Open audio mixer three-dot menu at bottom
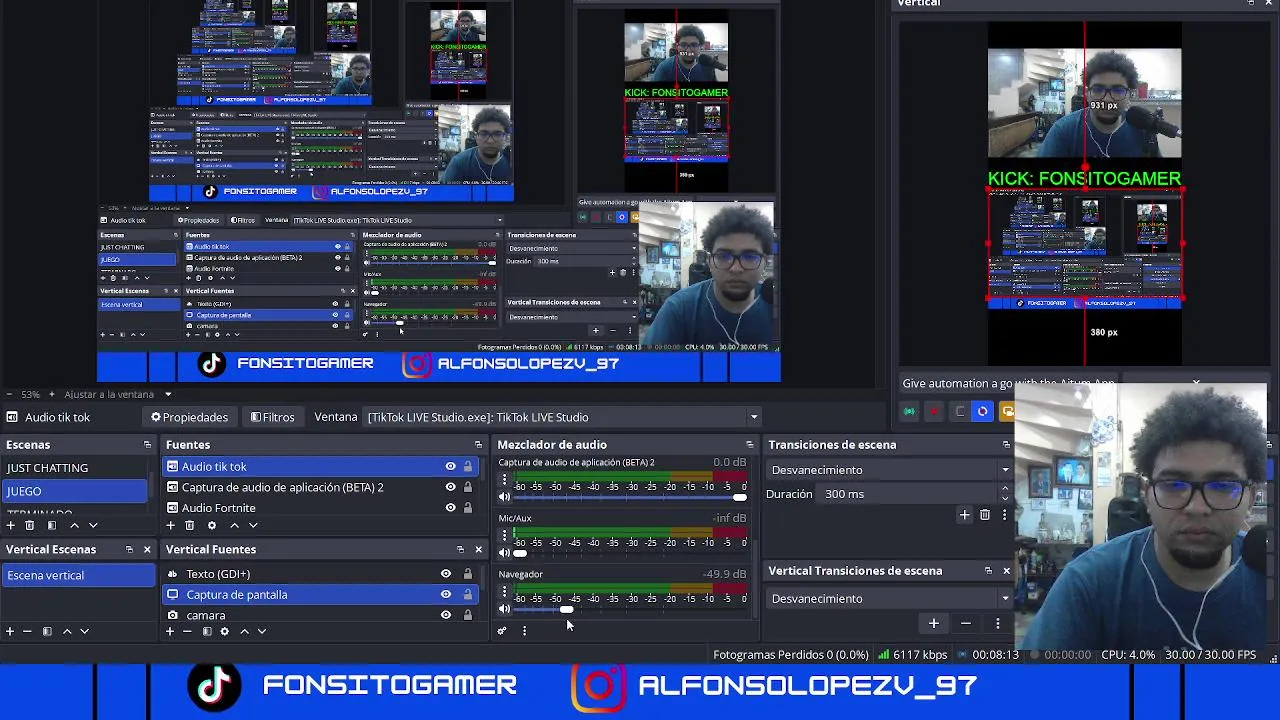Viewport: 1280px width, 720px height. coord(524,631)
